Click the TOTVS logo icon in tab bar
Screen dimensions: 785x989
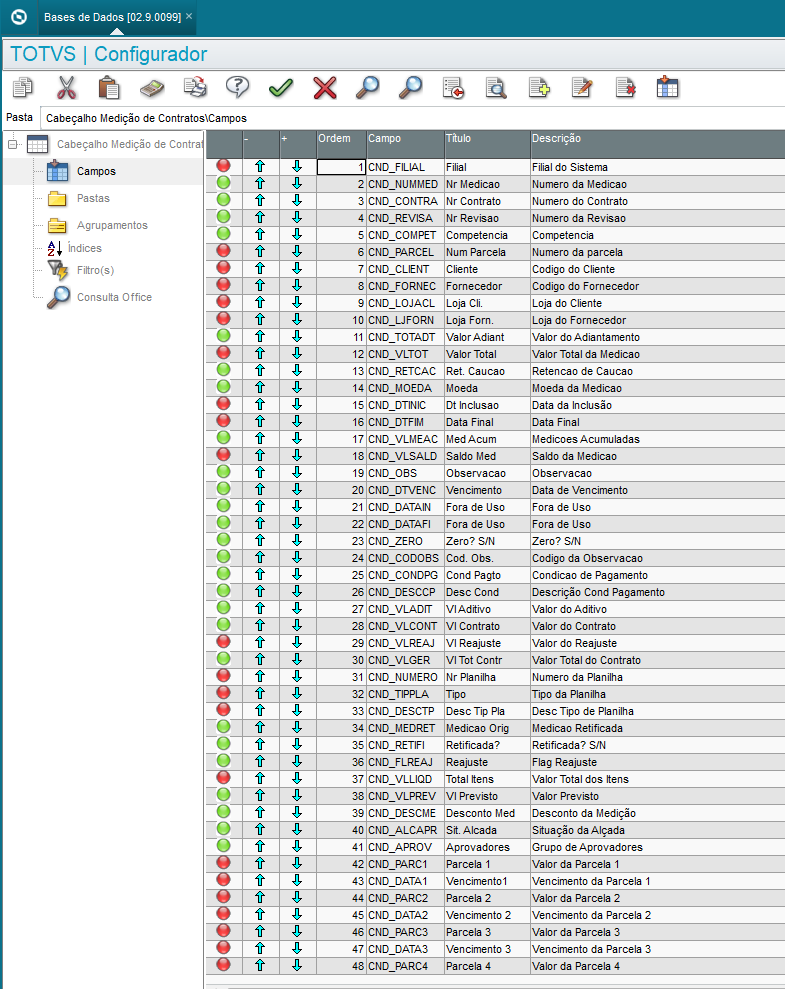pyautogui.click(x=19, y=17)
